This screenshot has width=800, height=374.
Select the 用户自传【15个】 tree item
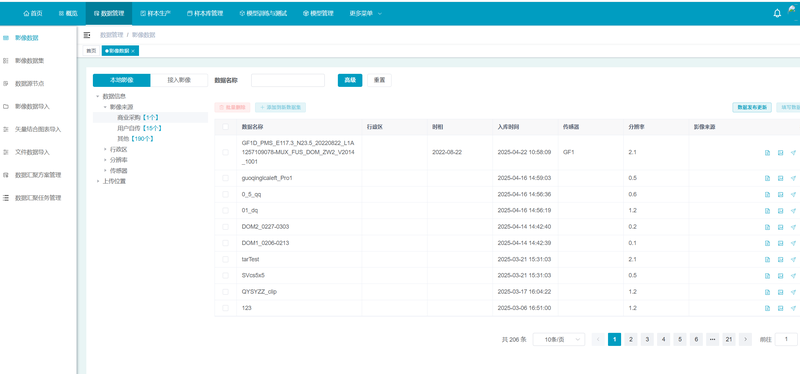140,128
